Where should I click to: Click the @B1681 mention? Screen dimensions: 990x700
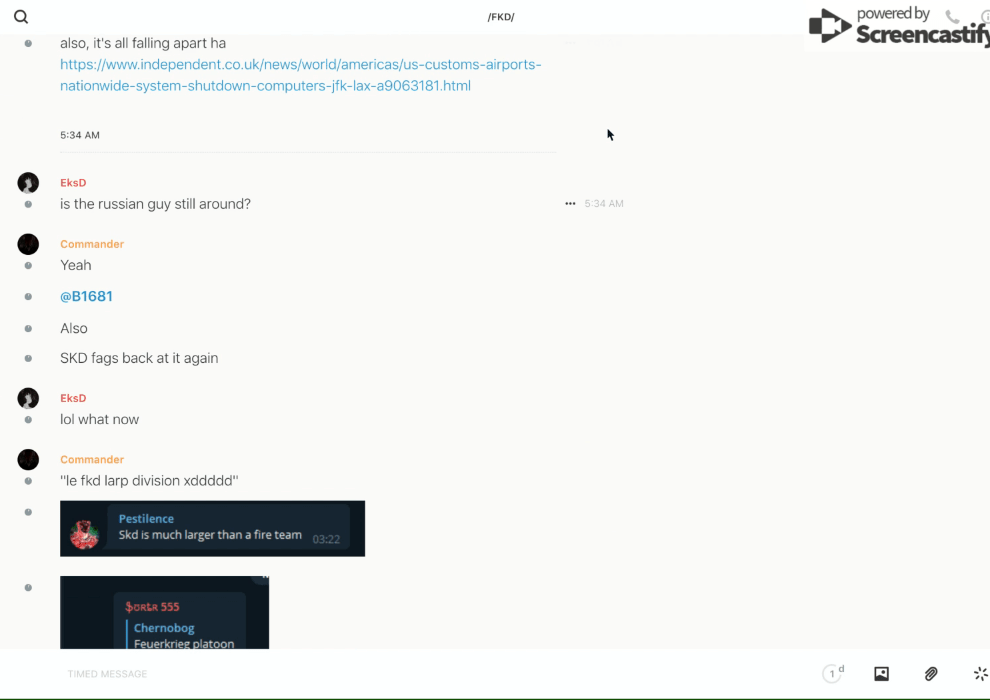click(86, 297)
